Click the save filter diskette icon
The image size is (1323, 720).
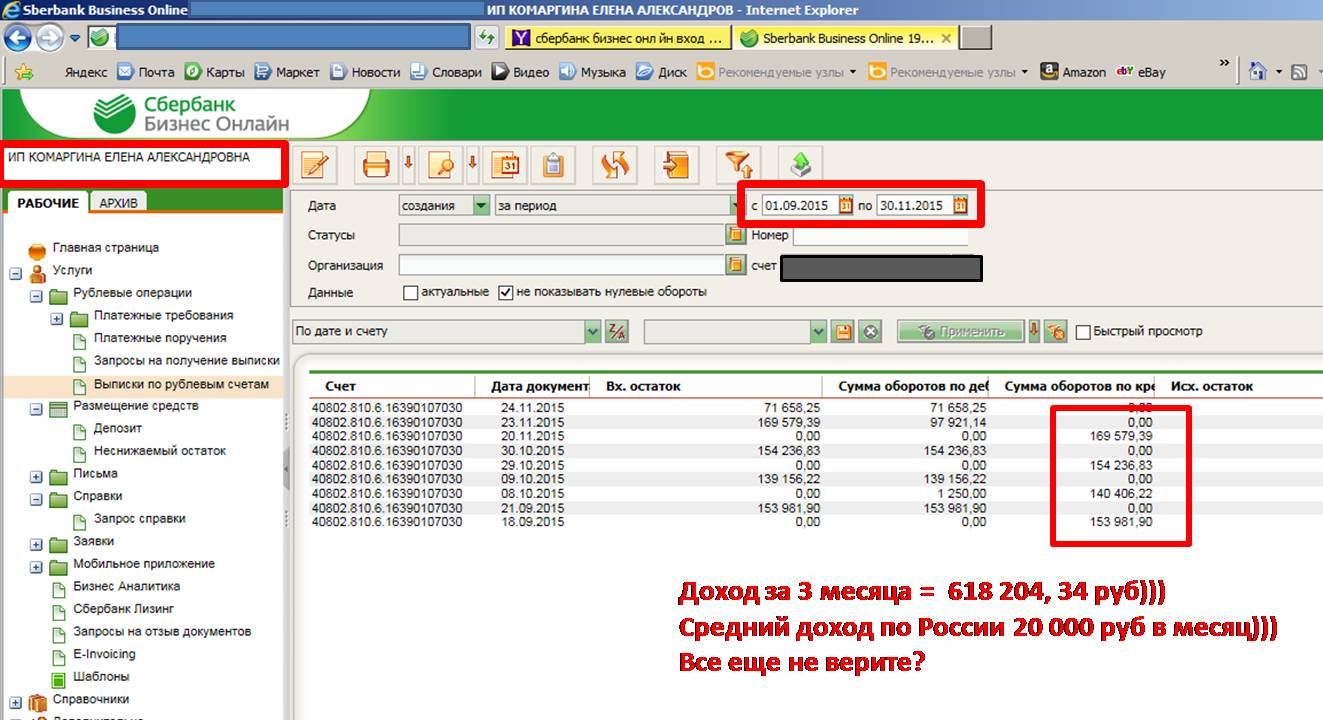click(843, 332)
